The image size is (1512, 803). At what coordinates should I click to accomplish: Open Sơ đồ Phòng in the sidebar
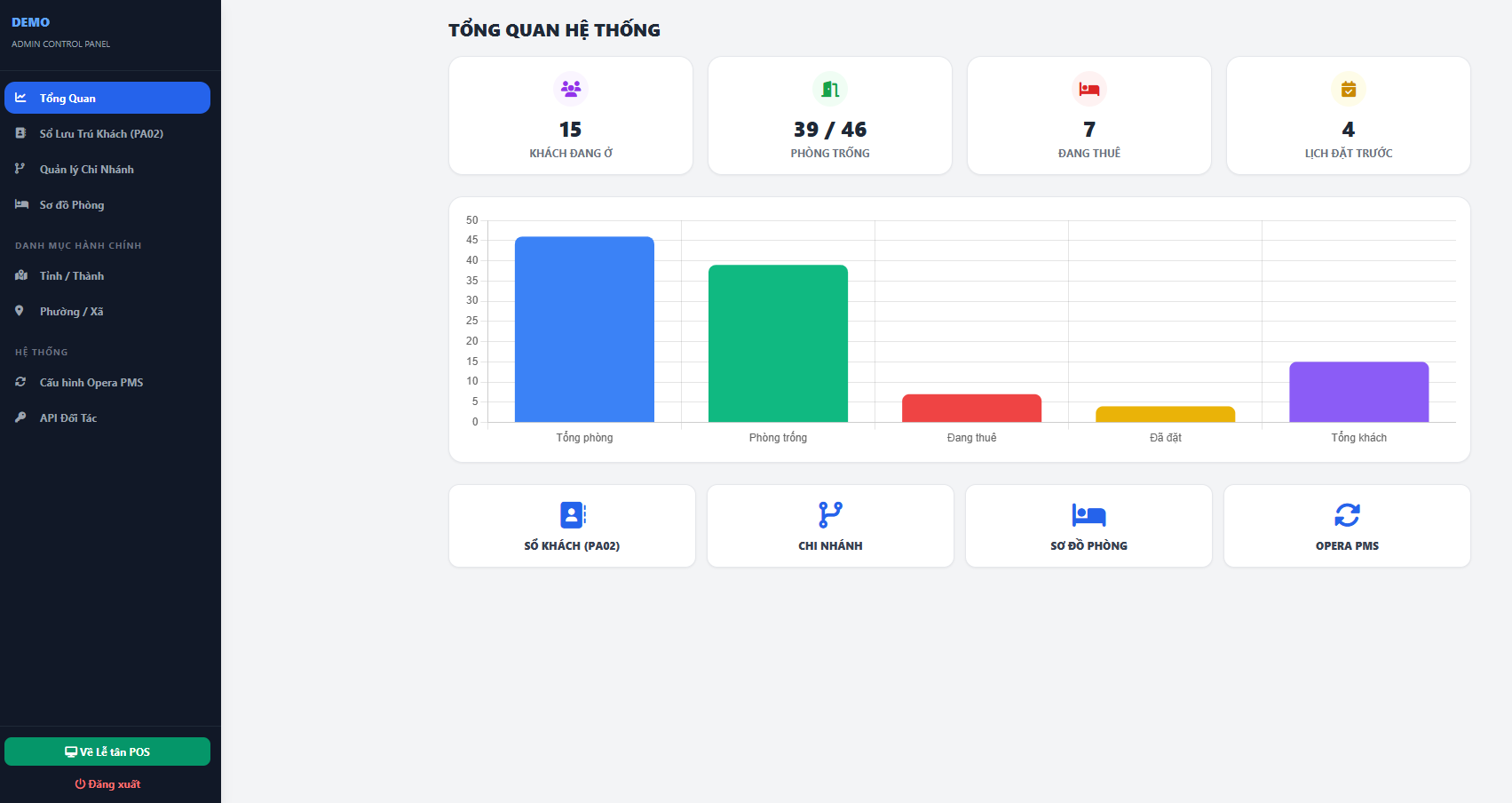click(x=107, y=204)
